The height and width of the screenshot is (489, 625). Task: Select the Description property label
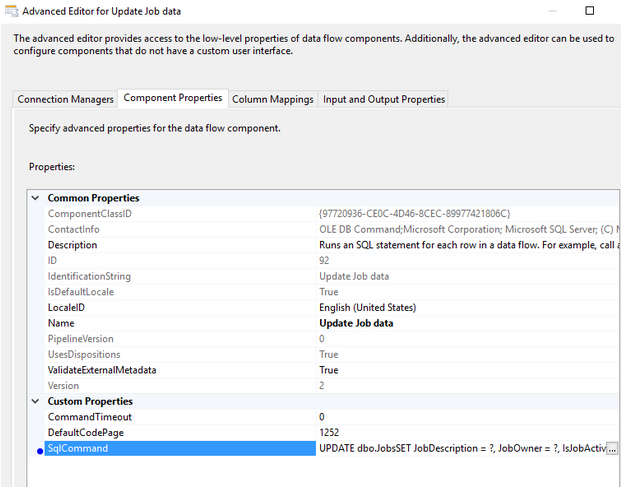(x=72, y=245)
